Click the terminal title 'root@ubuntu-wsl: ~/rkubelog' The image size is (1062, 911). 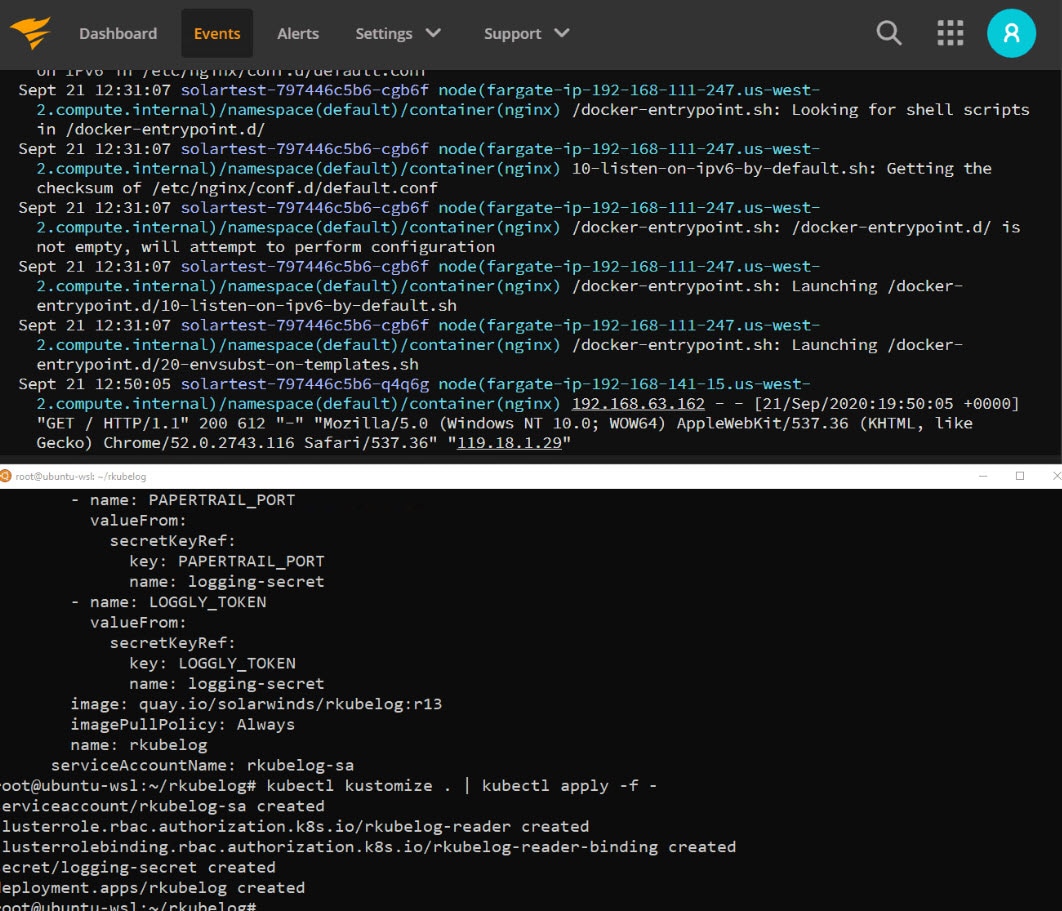pos(81,476)
